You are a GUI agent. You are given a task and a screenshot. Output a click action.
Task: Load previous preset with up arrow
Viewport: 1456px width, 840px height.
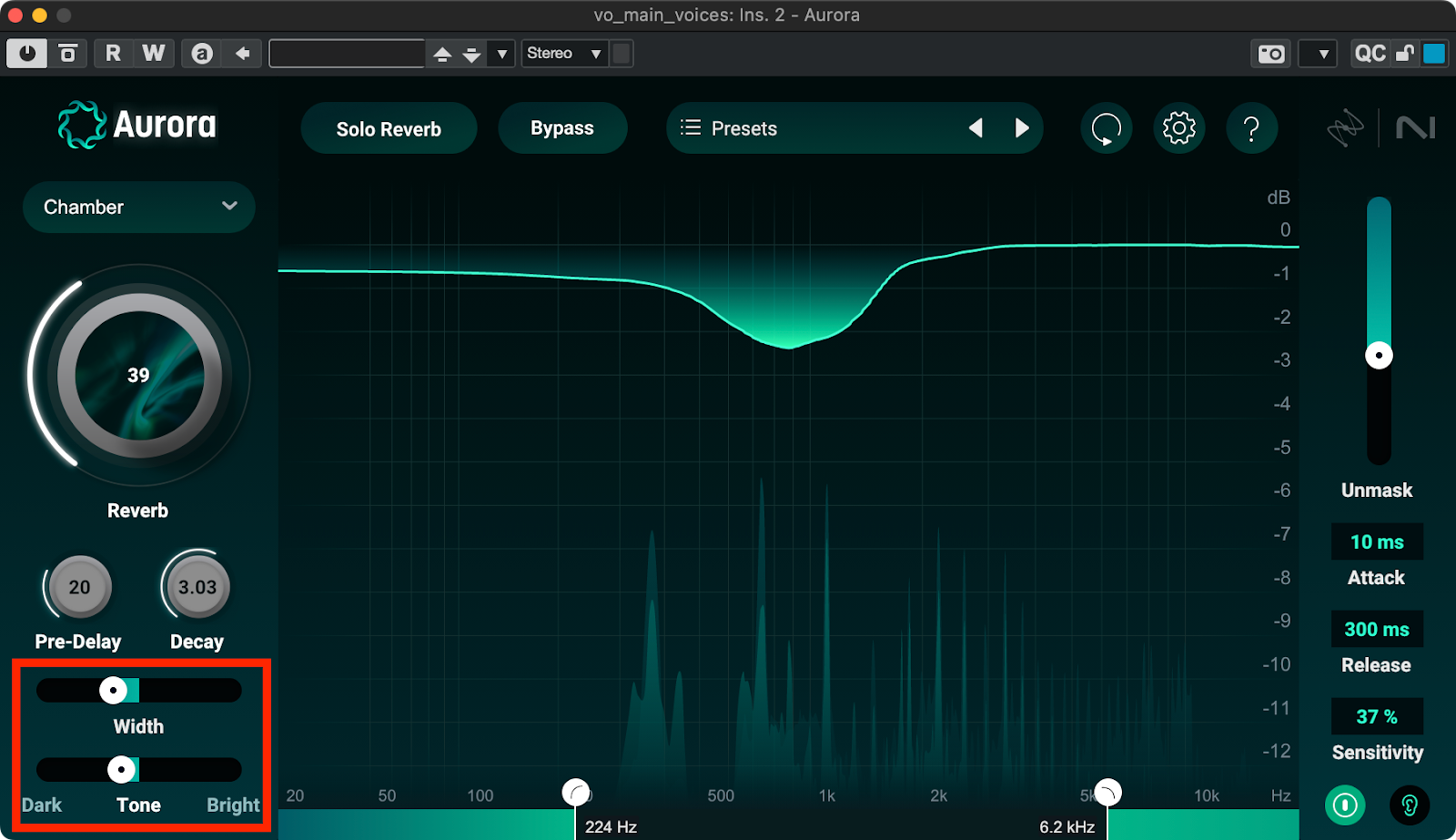(x=442, y=54)
